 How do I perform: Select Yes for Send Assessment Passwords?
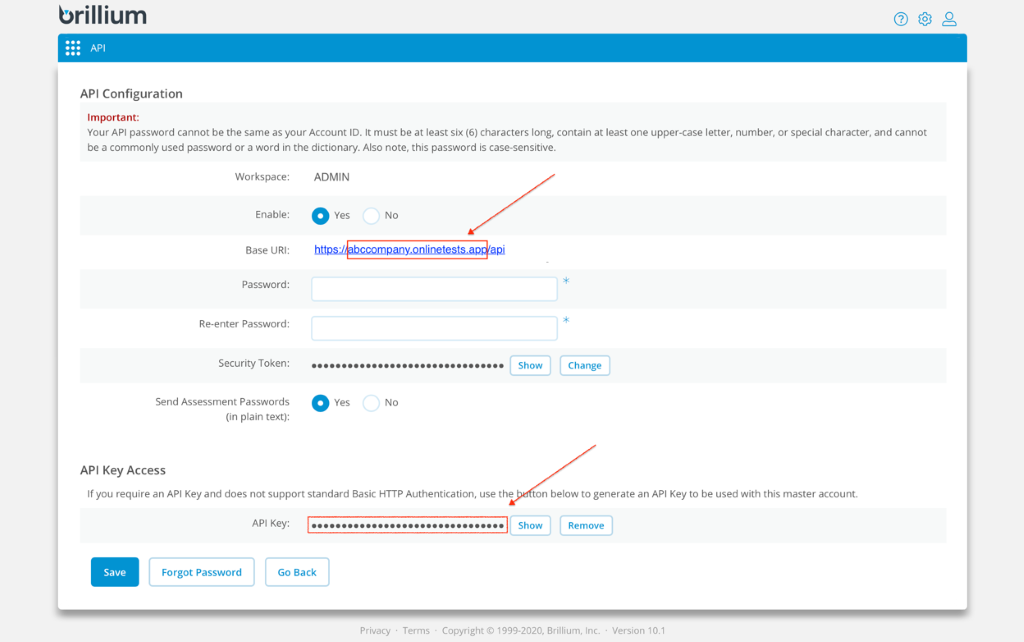tap(320, 403)
